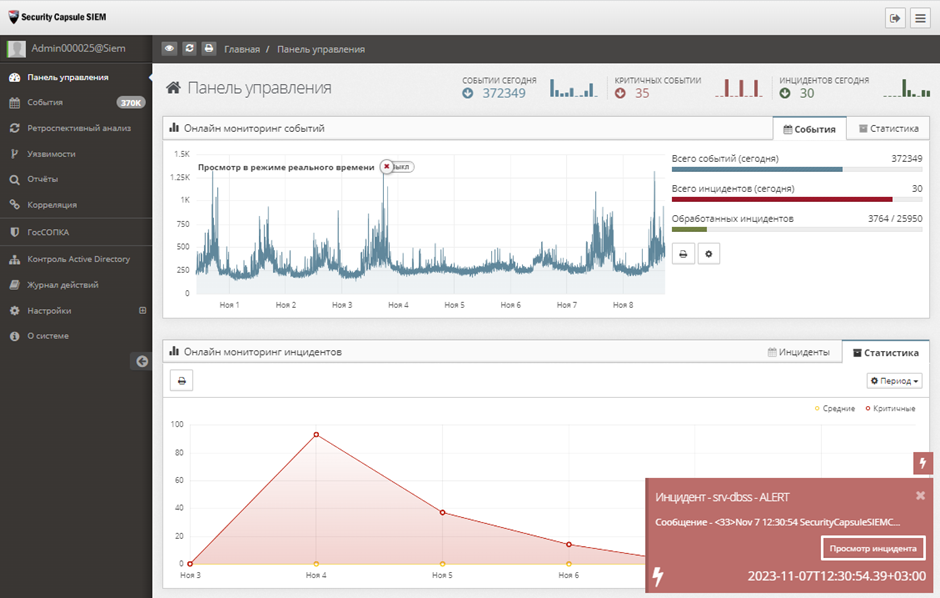Toggle the Средние series in legend

tap(840, 408)
